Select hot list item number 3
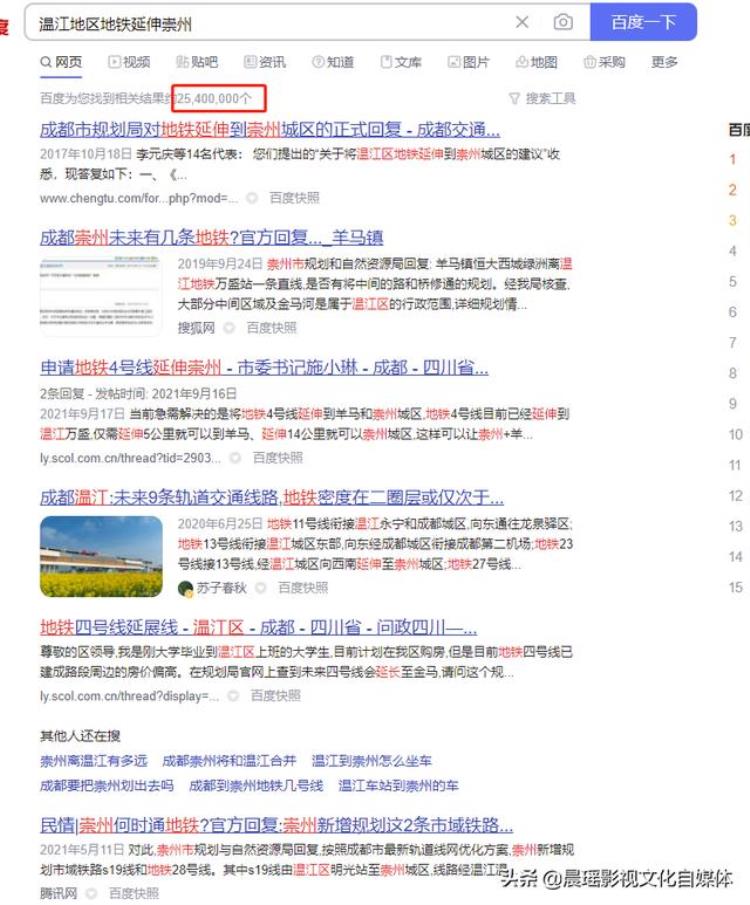This screenshot has width=750, height=905. [x=733, y=220]
